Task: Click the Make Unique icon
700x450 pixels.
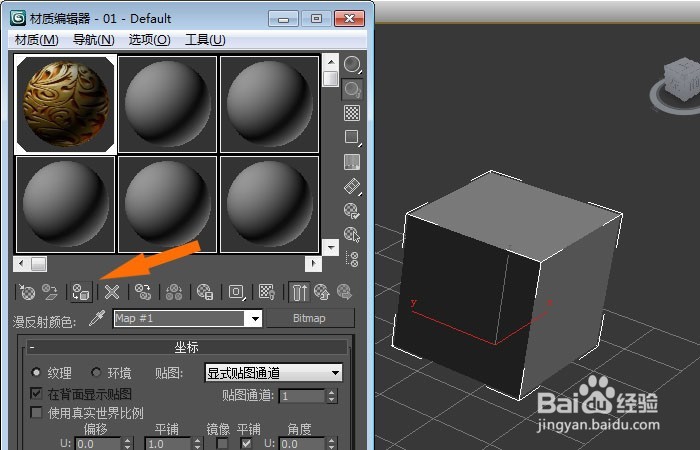Action: coord(174,292)
